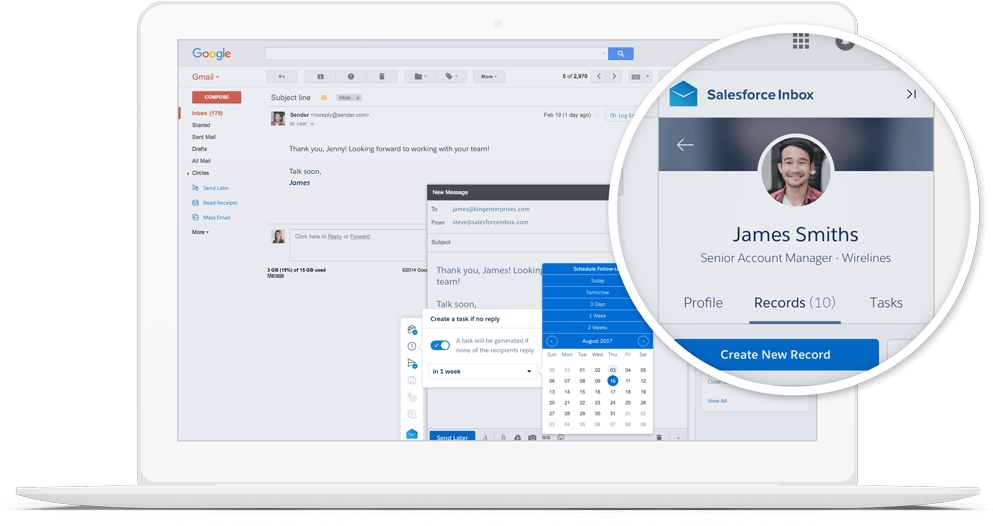Open the input tools dropdown arrow

pyautogui.click(x=647, y=77)
